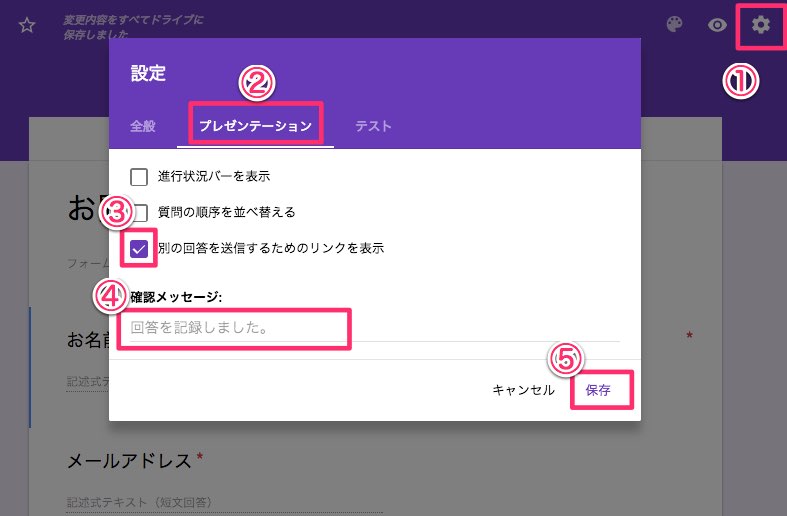
Task: Switch to the 全般 tab
Action: click(x=143, y=126)
